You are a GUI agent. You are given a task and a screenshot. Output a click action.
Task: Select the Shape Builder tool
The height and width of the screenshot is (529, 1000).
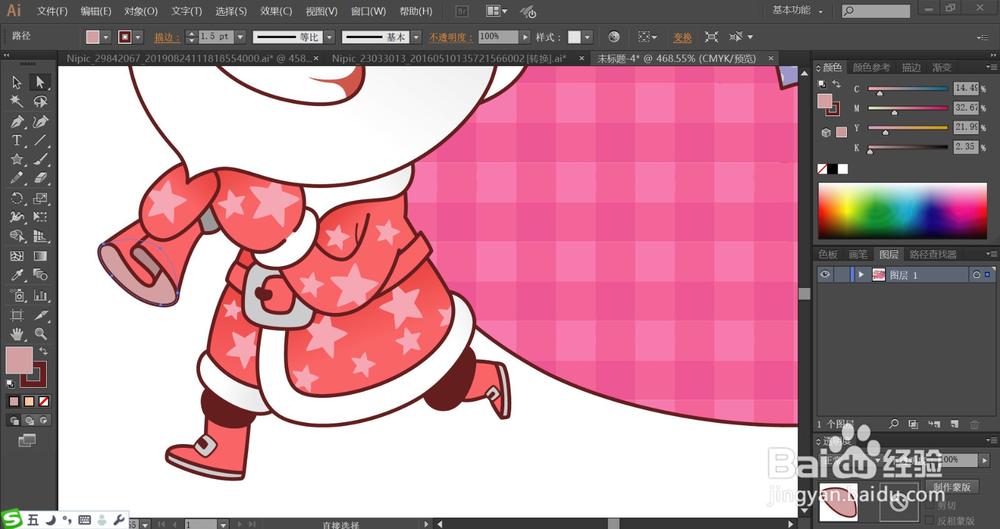(x=17, y=237)
